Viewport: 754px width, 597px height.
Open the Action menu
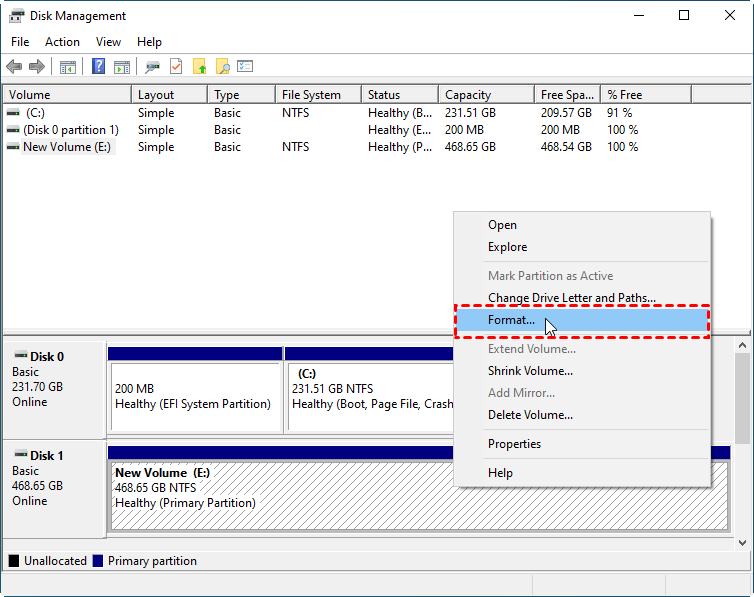62,42
